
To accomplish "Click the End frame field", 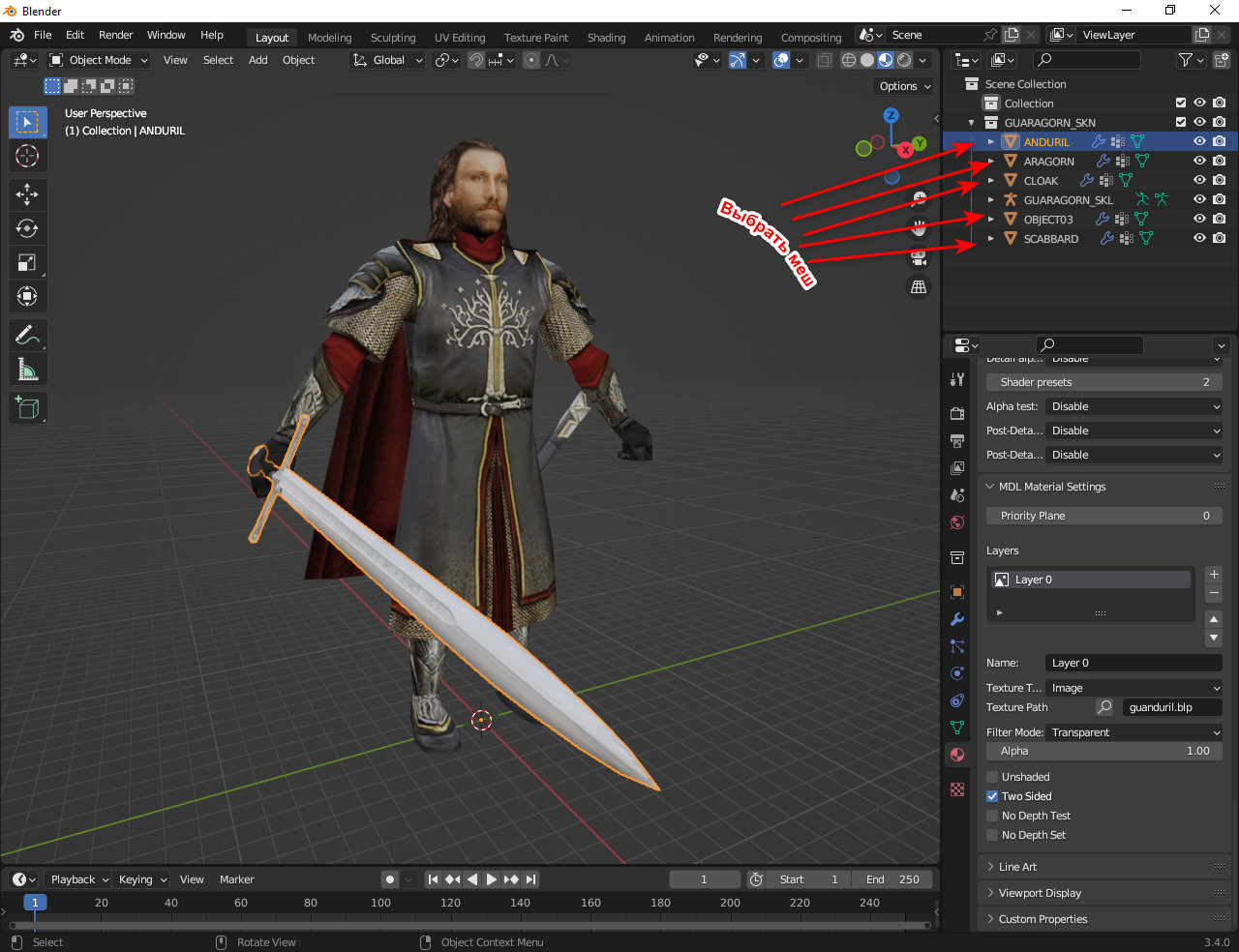I will pyautogui.click(x=892, y=879).
